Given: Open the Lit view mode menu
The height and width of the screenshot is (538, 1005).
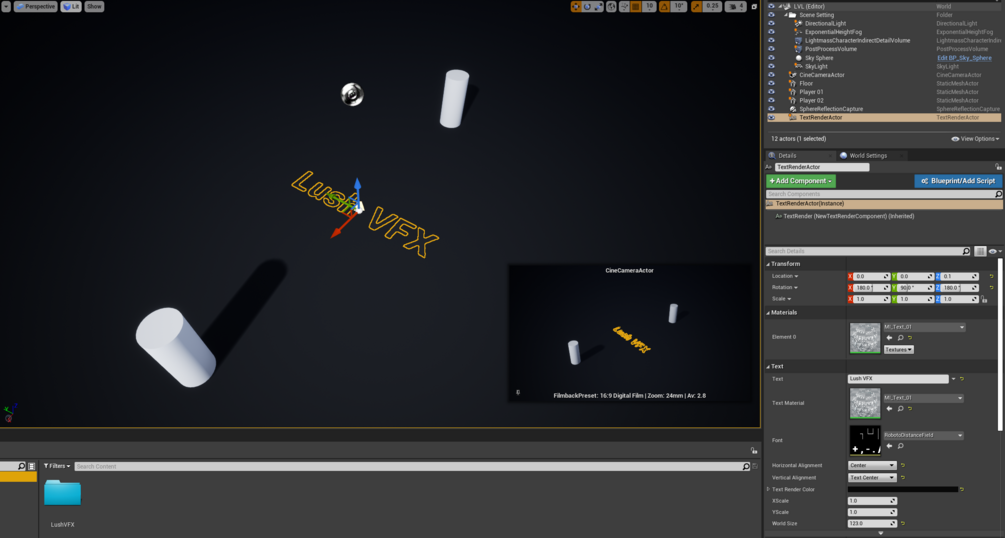Looking at the screenshot, I should point(71,6).
